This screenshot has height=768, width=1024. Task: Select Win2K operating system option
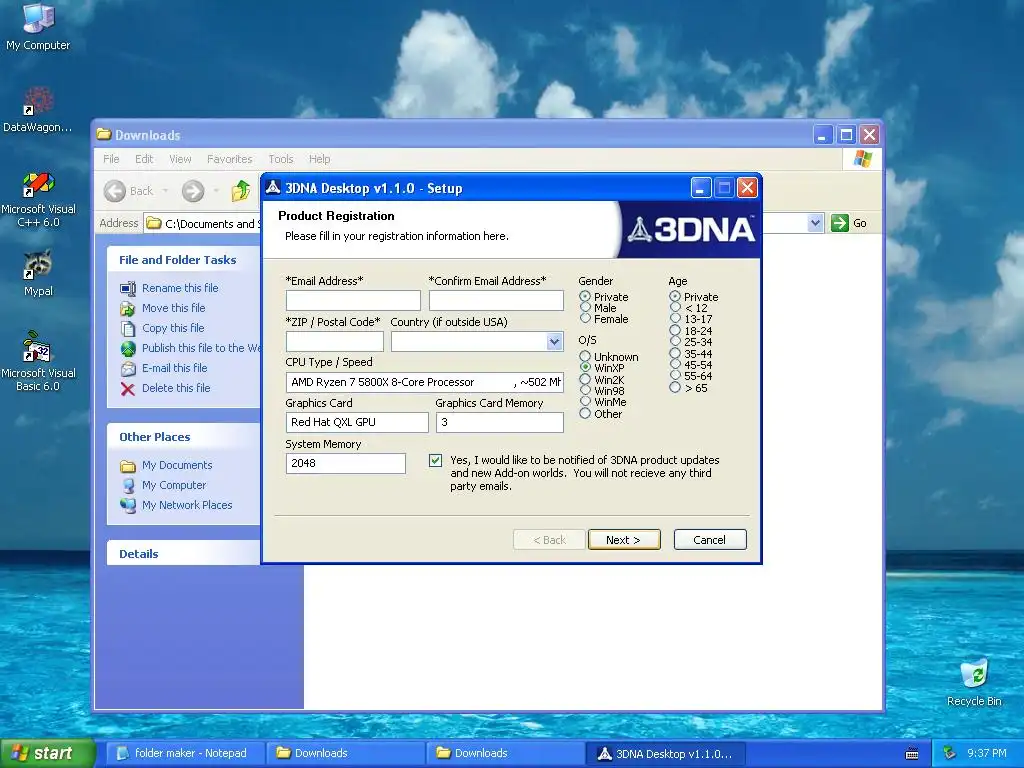[585, 379]
